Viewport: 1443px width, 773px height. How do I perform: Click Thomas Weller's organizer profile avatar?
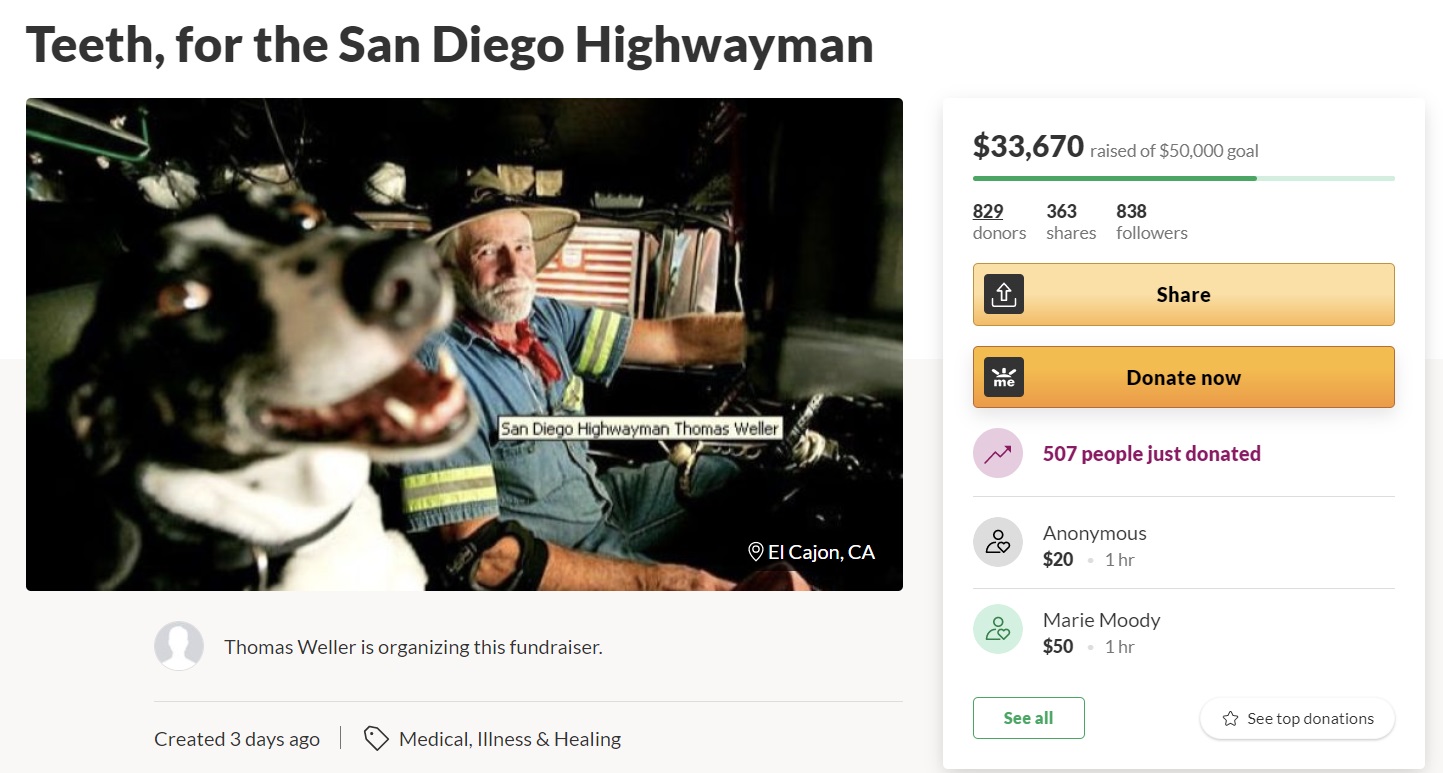[x=179, y=646]
